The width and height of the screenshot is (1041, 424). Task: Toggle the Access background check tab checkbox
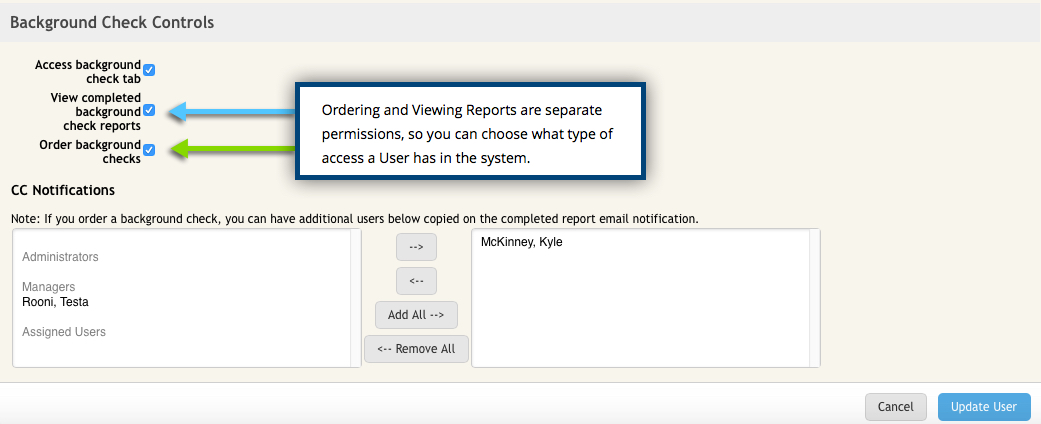[x=149, y=70]
